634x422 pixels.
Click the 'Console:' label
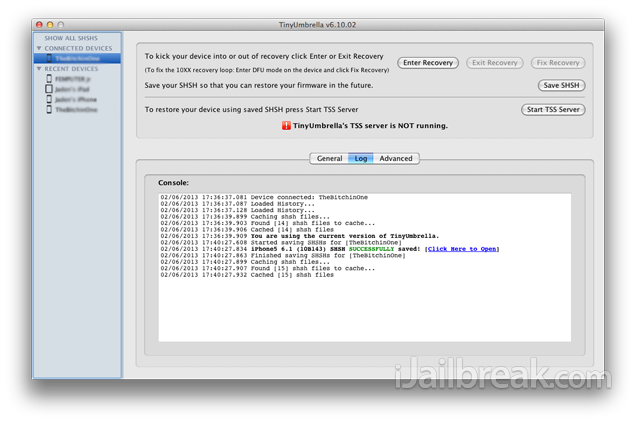[173, 183]
